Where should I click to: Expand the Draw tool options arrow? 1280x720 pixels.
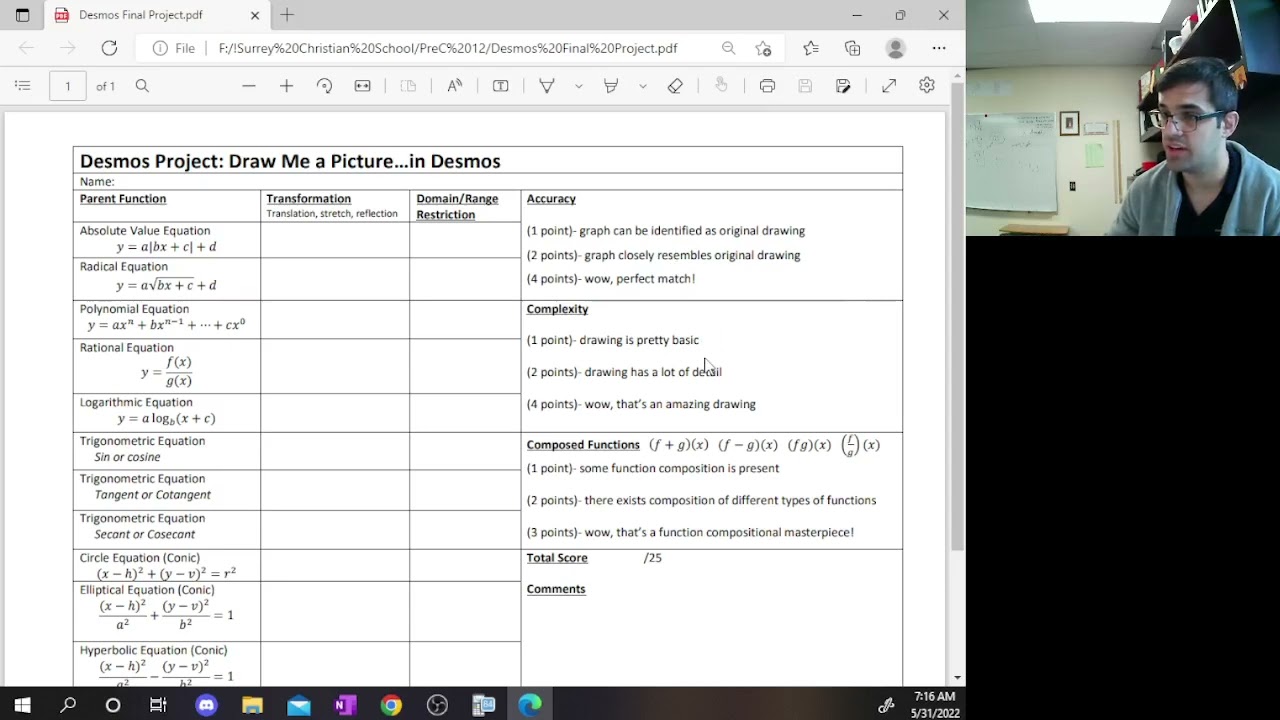pyautogui.click(x=578, y=86)
